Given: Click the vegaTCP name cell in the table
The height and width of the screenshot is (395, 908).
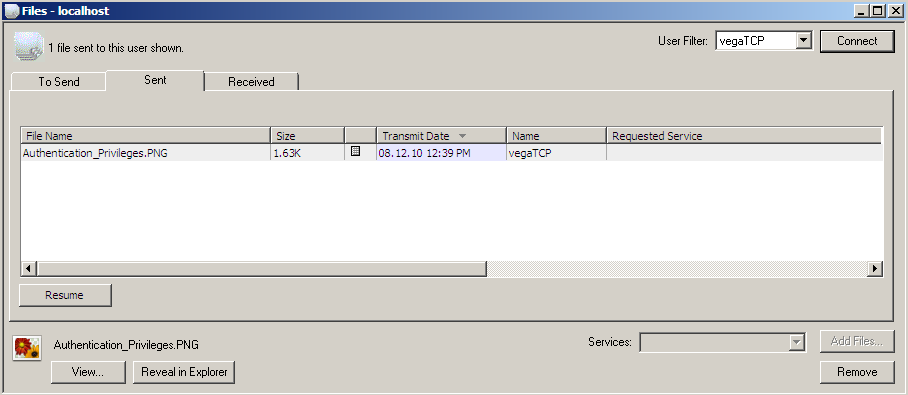Looking at the screenshot, I should [556, 153].
